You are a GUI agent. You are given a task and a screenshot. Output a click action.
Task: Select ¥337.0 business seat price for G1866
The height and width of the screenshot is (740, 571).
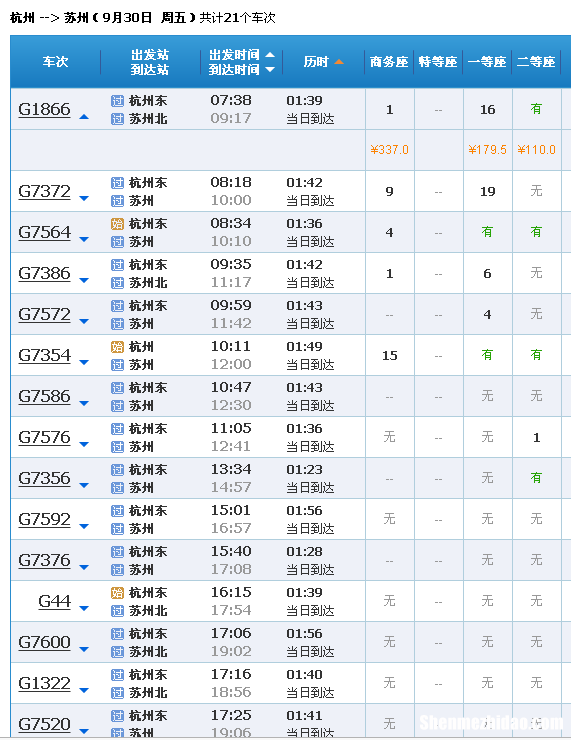pos(389,150)
